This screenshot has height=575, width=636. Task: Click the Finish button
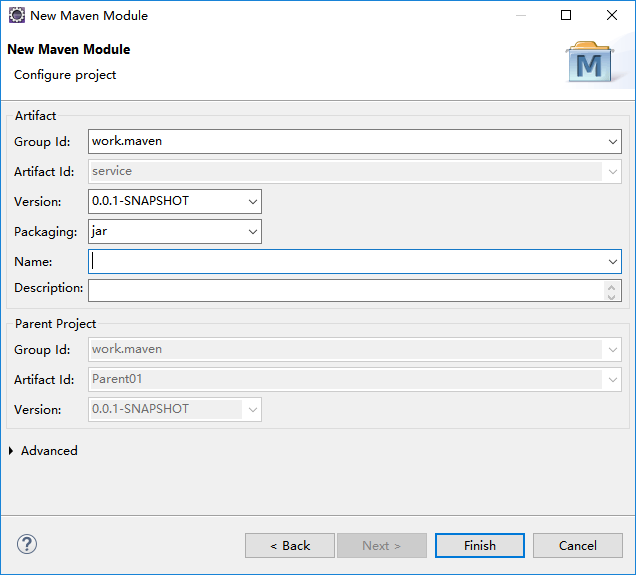click(x=480, y=545)
